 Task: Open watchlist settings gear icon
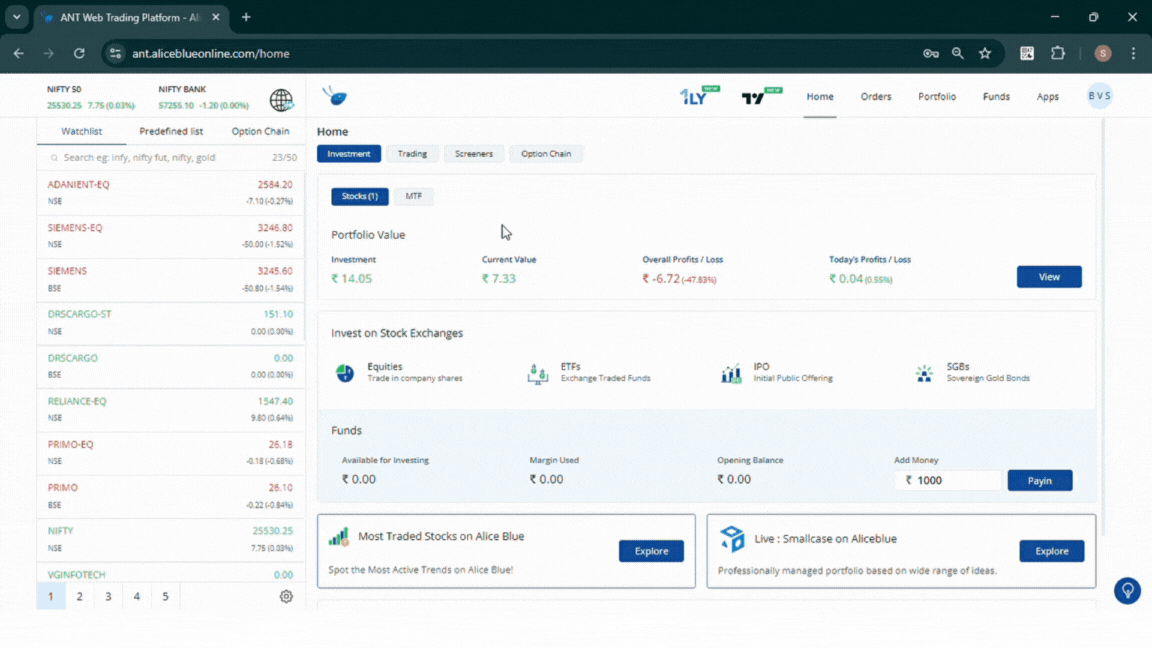(286, 597)
